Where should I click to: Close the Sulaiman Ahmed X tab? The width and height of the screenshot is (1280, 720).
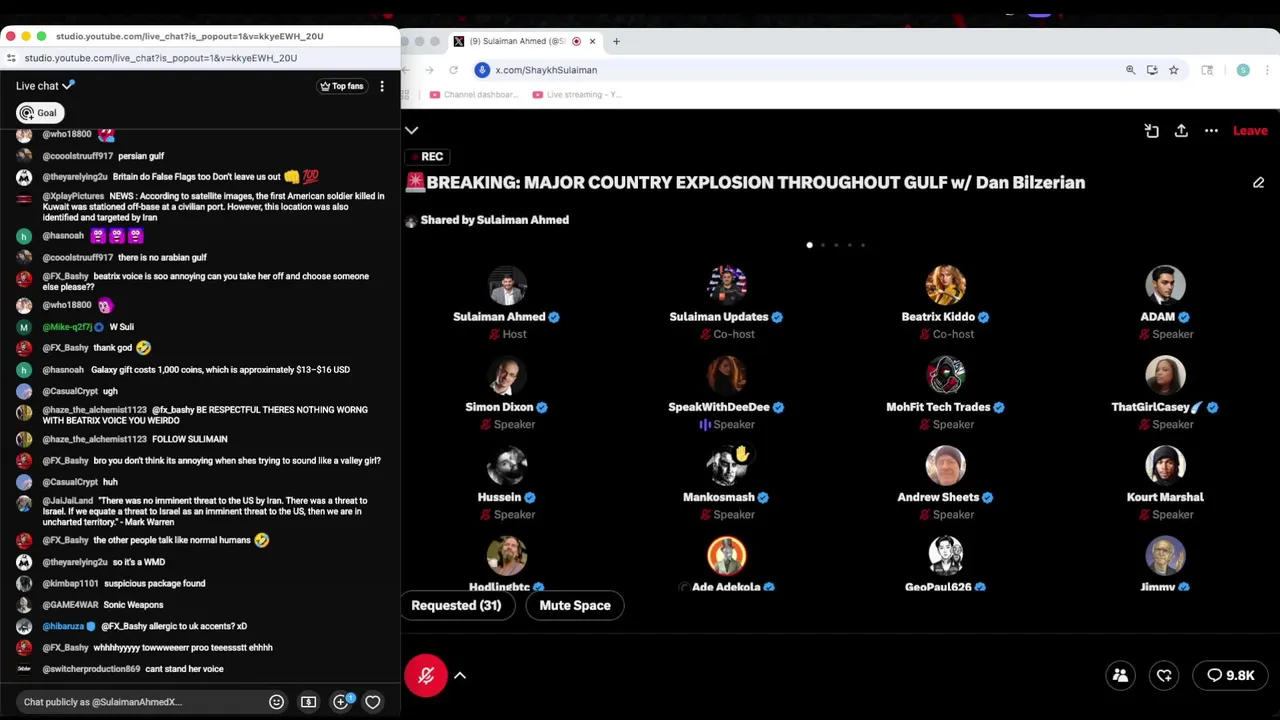[x=592, y=41]
